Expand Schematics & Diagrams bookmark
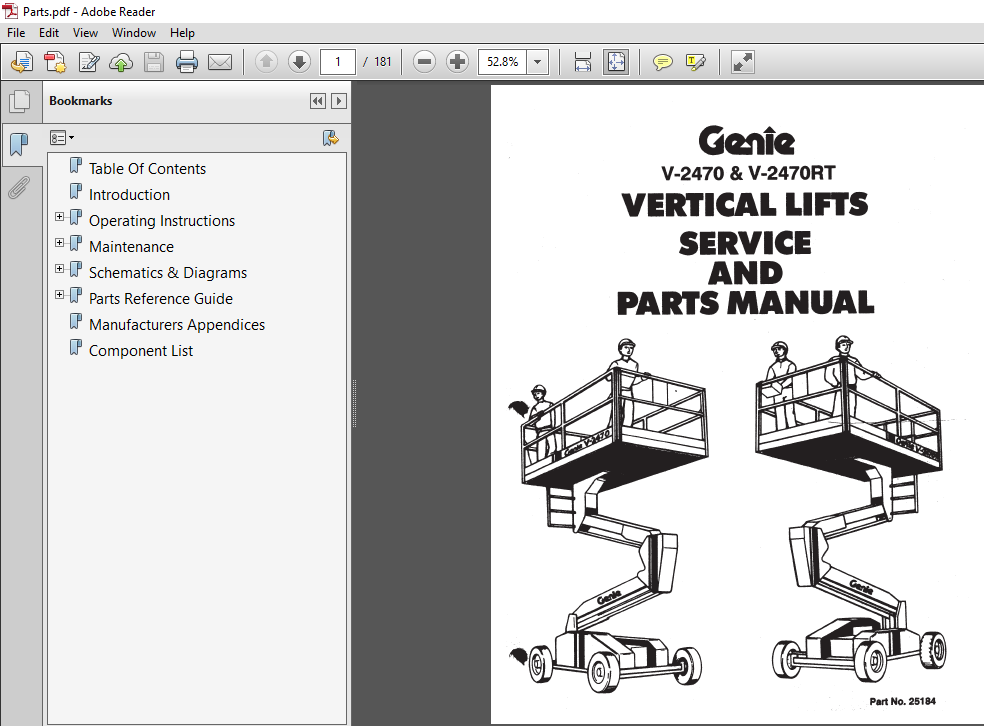This screenshot has height=726, width=984. (60, 269)
